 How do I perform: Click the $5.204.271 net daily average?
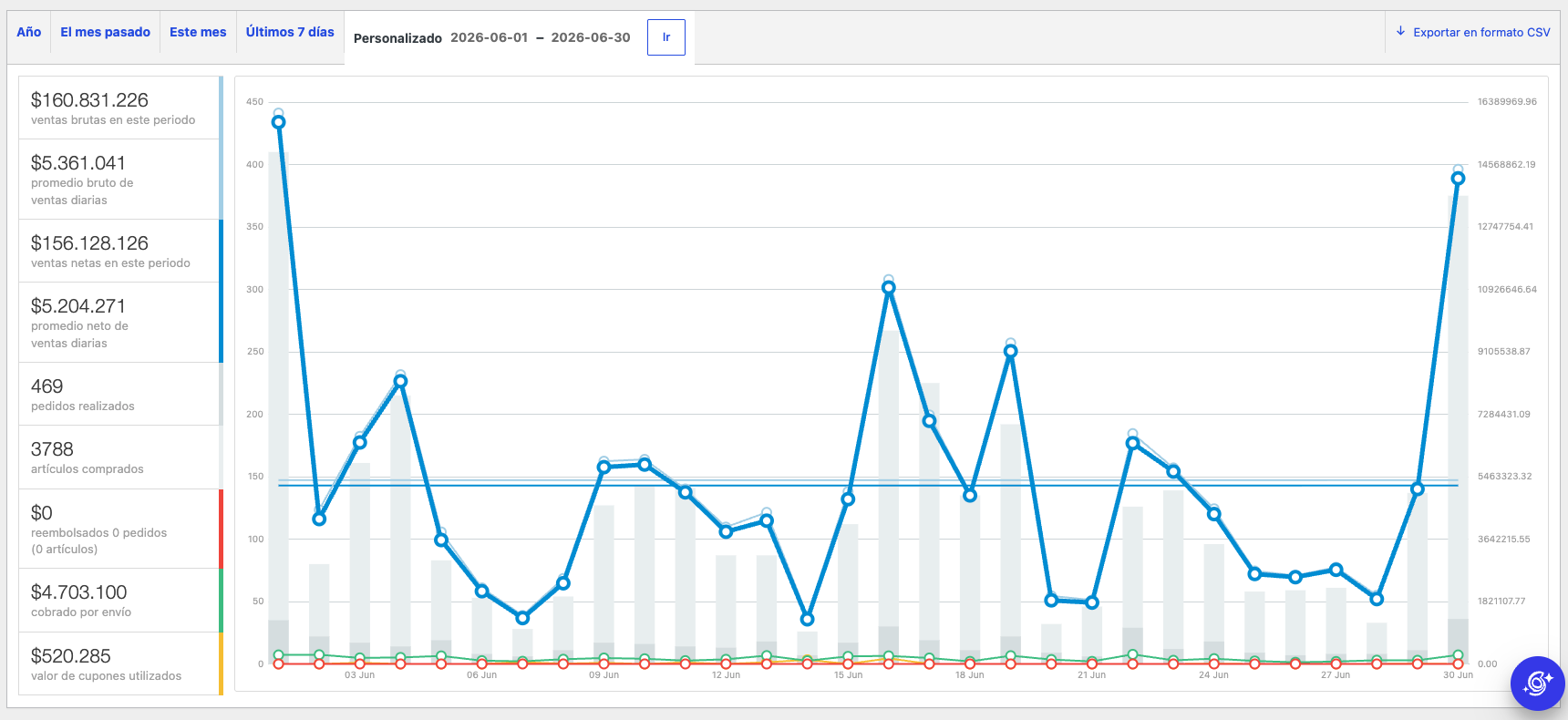click(78, 306)
